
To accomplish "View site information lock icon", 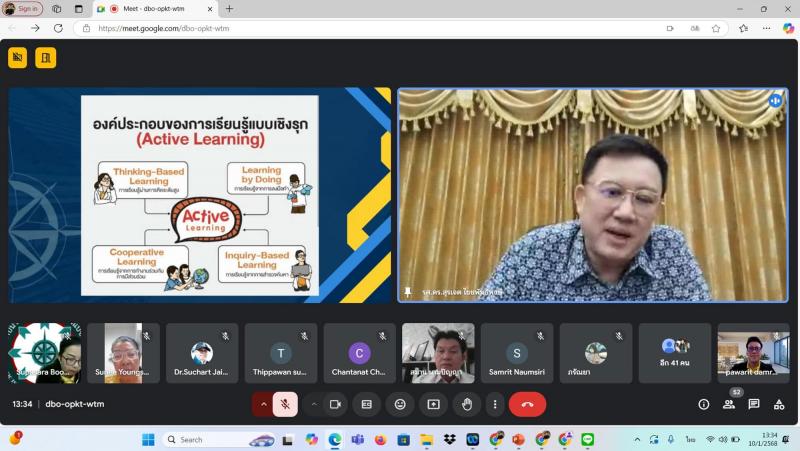I will [86, 29].
